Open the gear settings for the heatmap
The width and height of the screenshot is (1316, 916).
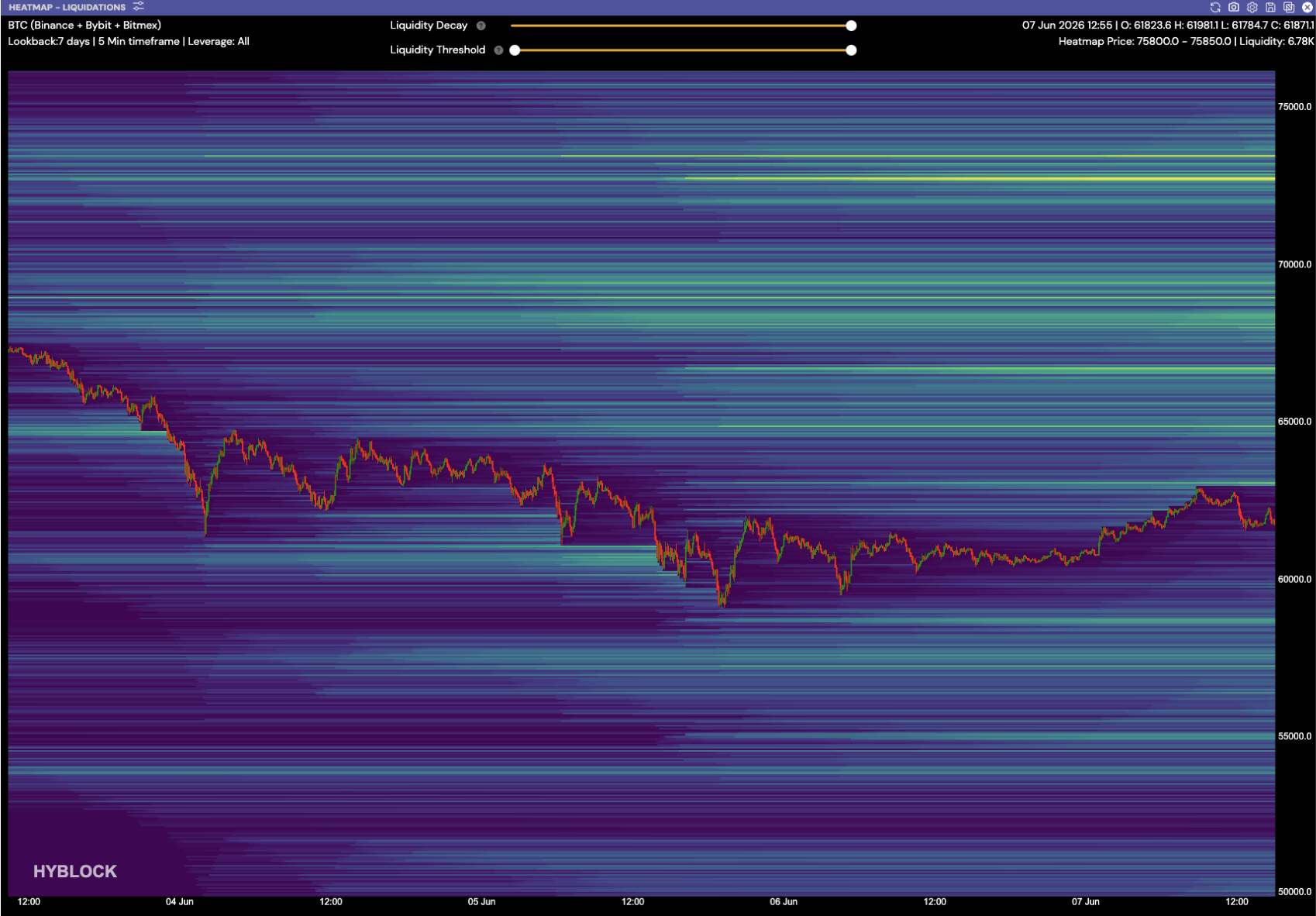[x=1252, y=7]
